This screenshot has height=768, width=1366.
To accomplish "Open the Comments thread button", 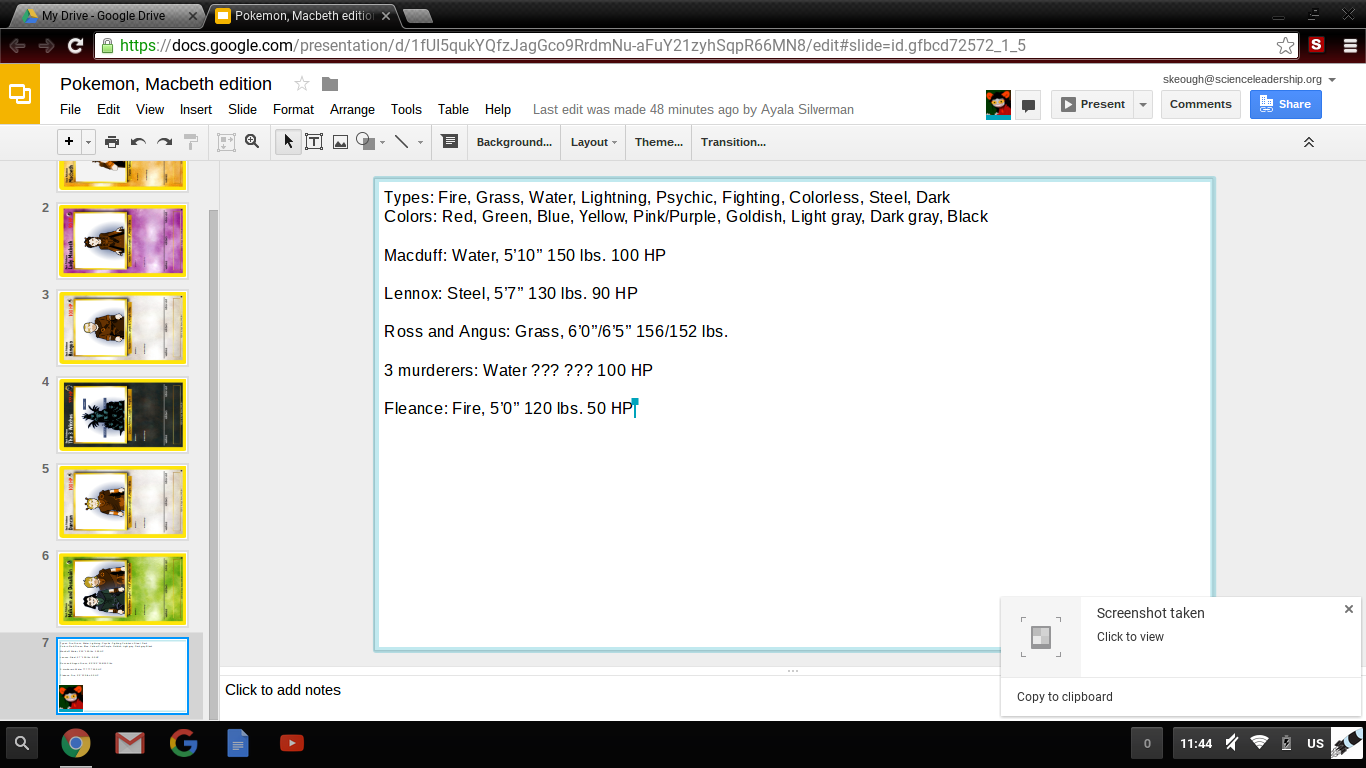I will [x=1201, y=104].
